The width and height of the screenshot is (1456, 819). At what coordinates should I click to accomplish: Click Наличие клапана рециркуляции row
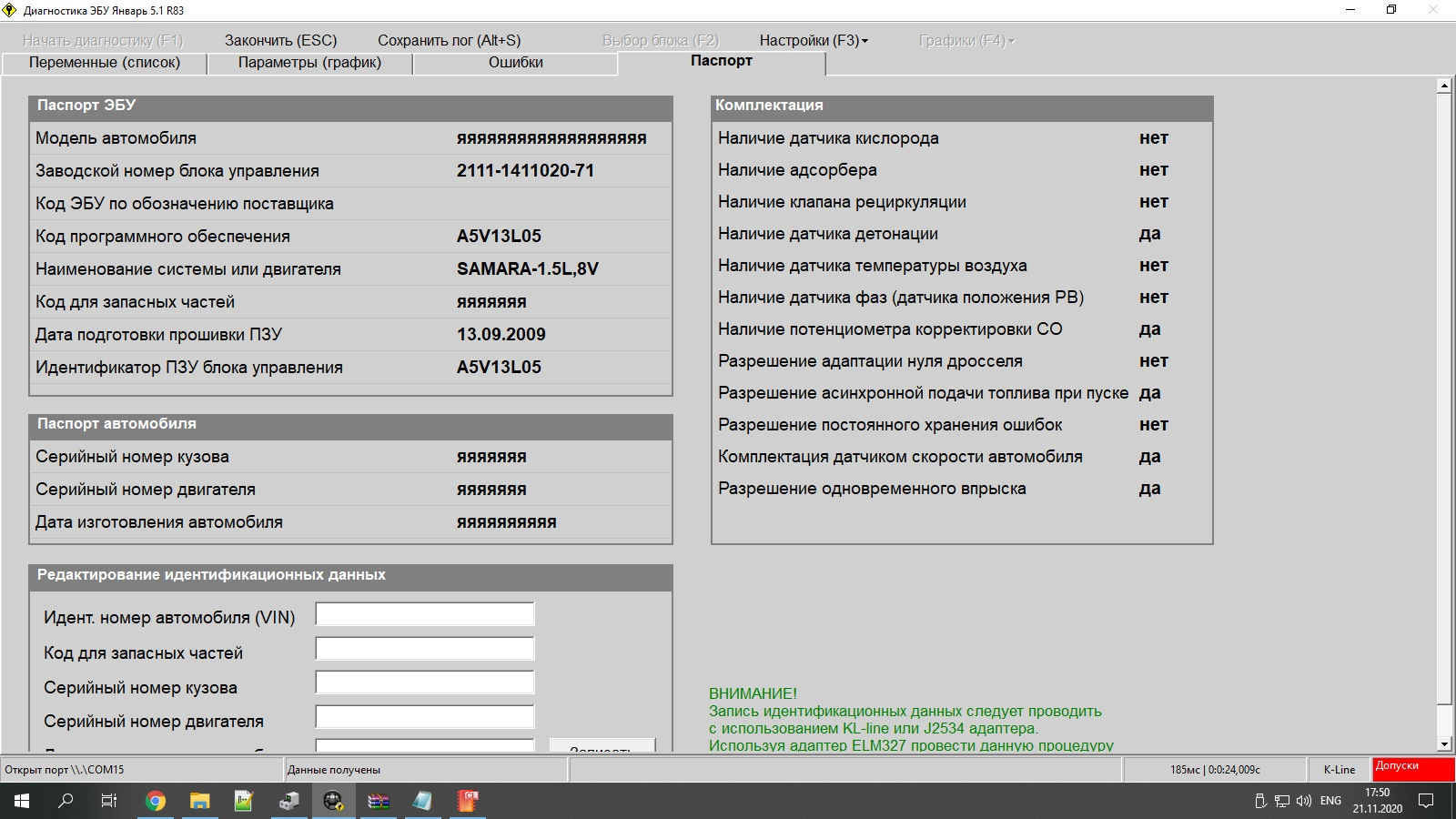click(962, 202)
